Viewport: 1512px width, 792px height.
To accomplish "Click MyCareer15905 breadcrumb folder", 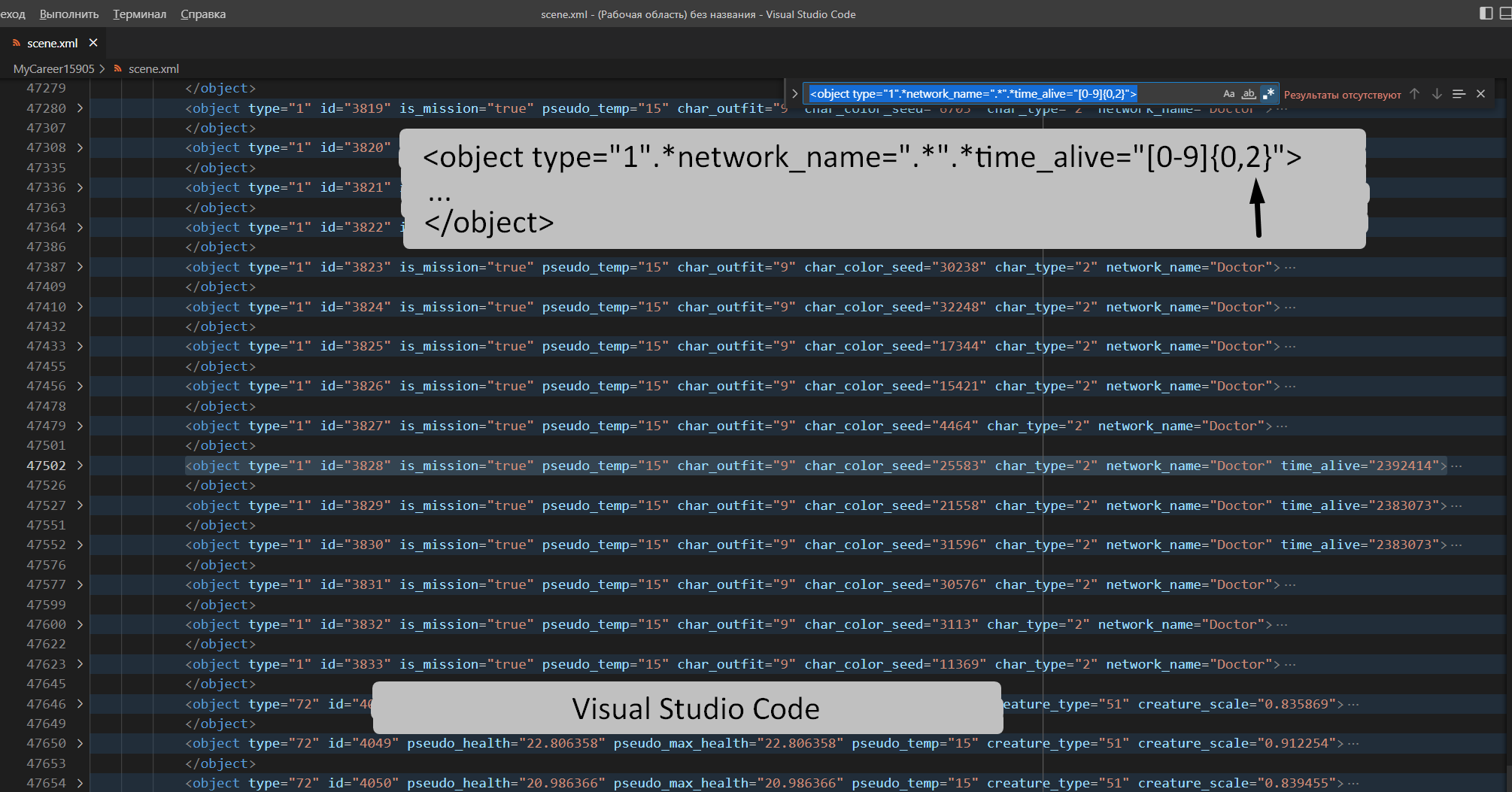I will [x=53, y=68].
